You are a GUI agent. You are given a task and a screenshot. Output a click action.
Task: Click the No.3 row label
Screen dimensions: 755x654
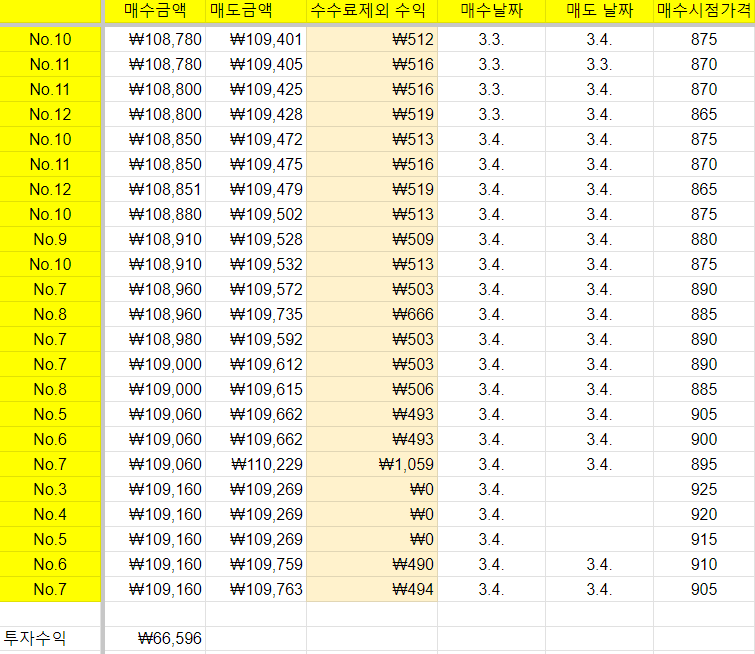pos(50,490)
